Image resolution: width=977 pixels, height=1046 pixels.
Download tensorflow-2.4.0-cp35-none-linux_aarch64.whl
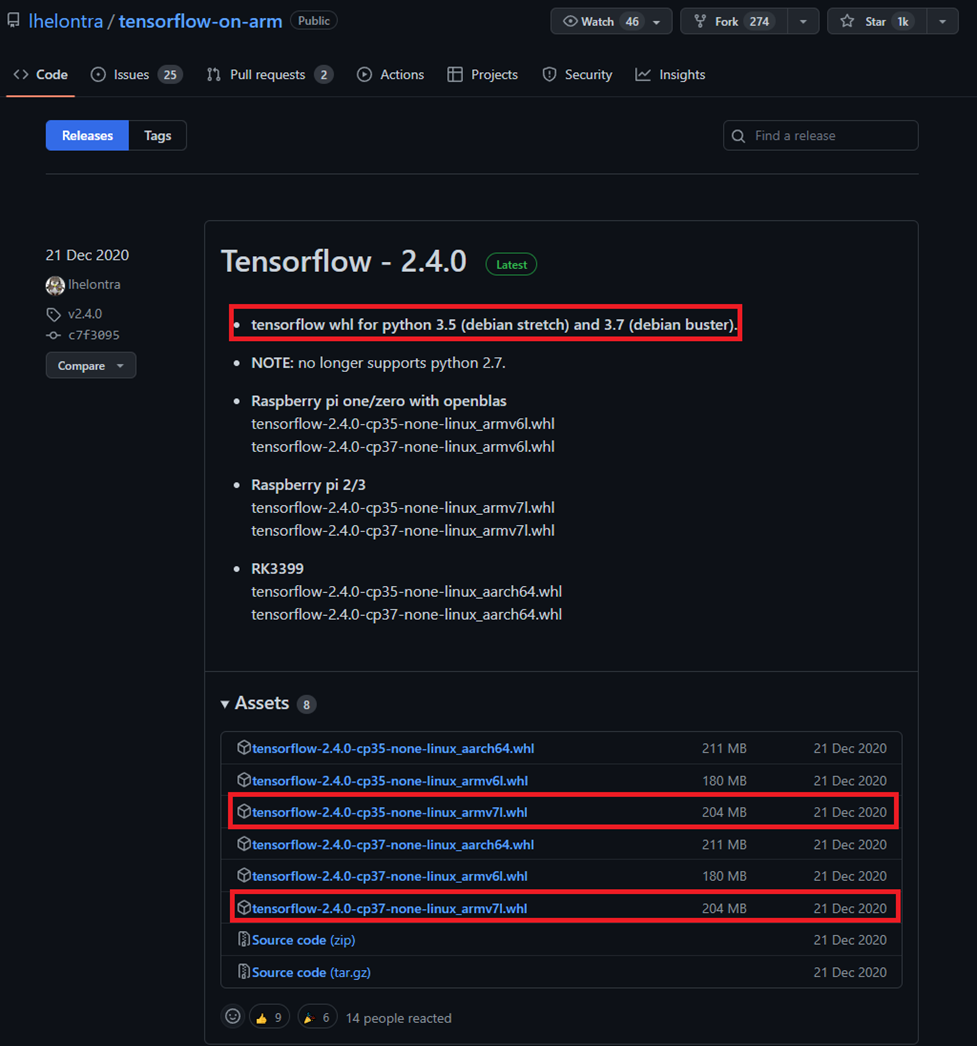coord(393,748)
